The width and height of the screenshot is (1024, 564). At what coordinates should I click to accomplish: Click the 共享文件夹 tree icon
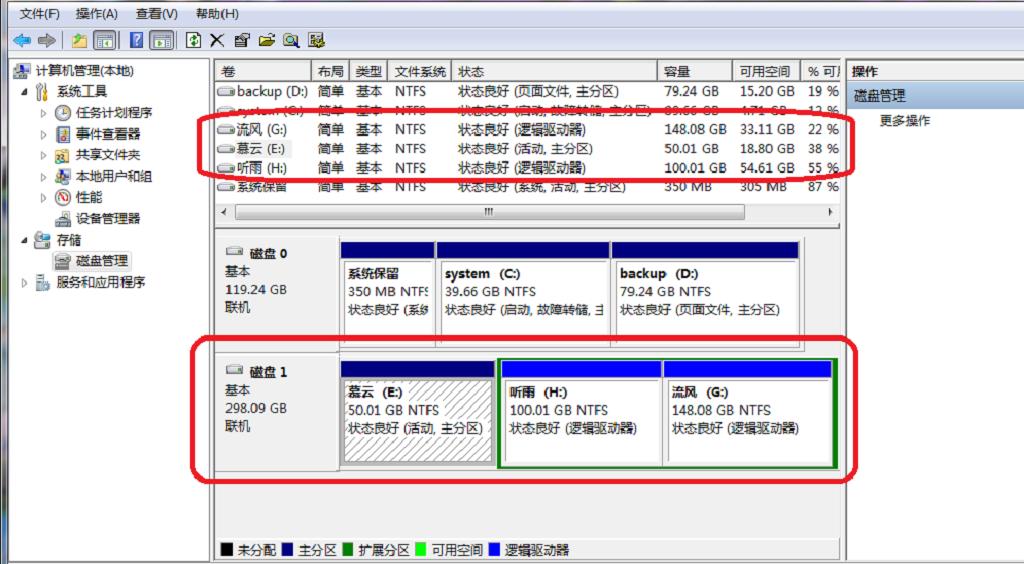[x=63, y=155]
